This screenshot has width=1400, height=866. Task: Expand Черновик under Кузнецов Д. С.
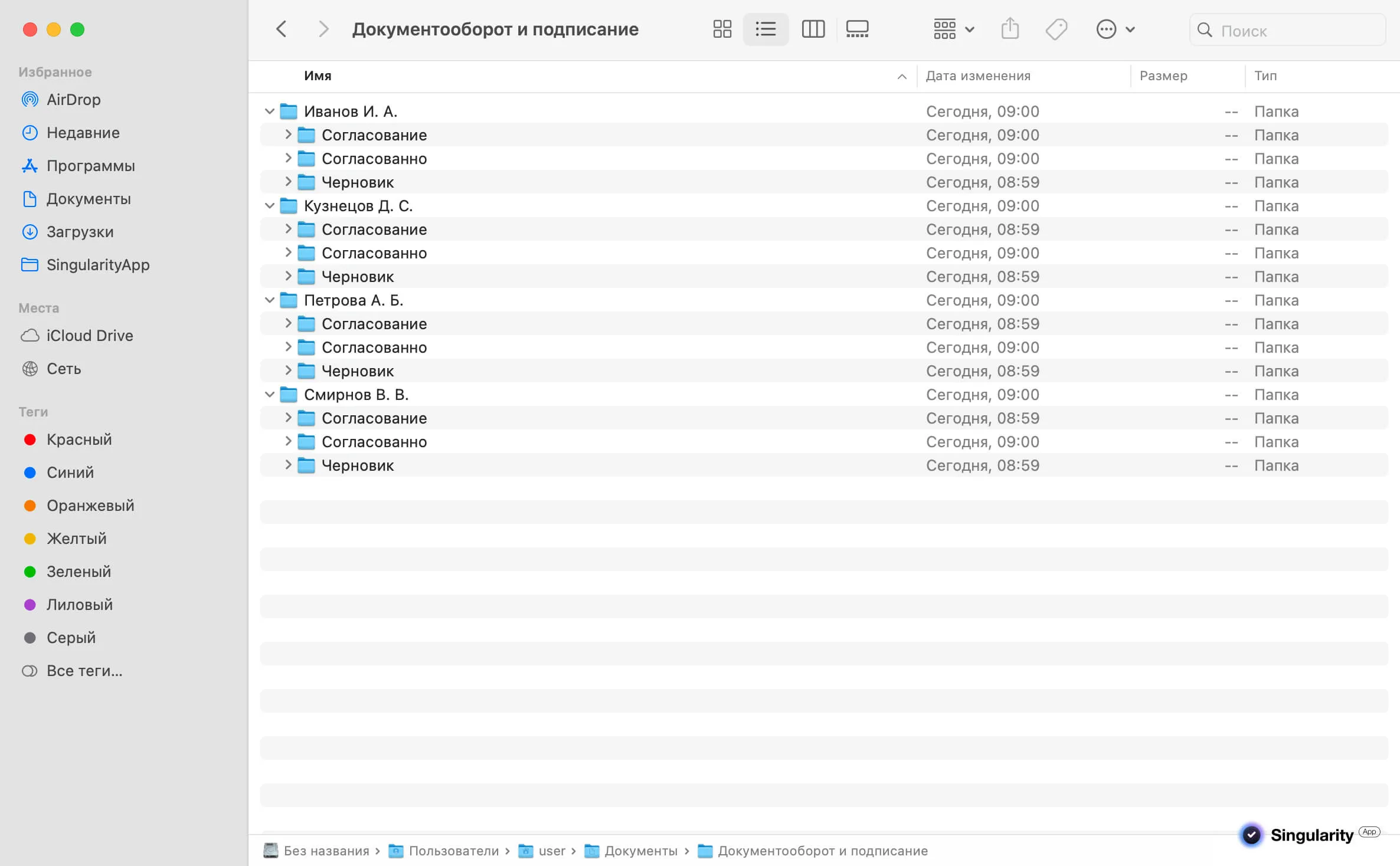coord(288,276)
